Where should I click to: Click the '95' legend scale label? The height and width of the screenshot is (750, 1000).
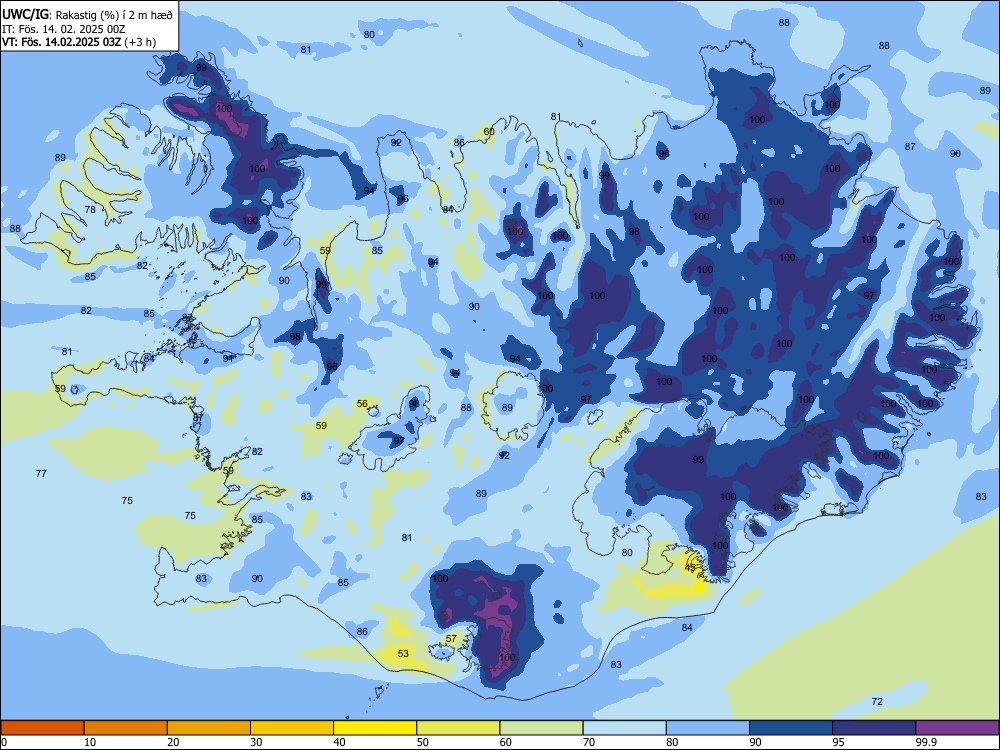point(838,742)
